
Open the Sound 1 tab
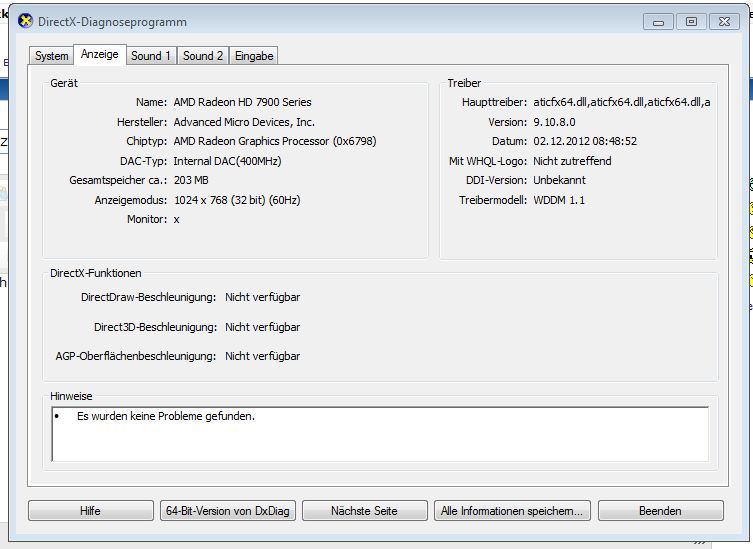(151, 56)
